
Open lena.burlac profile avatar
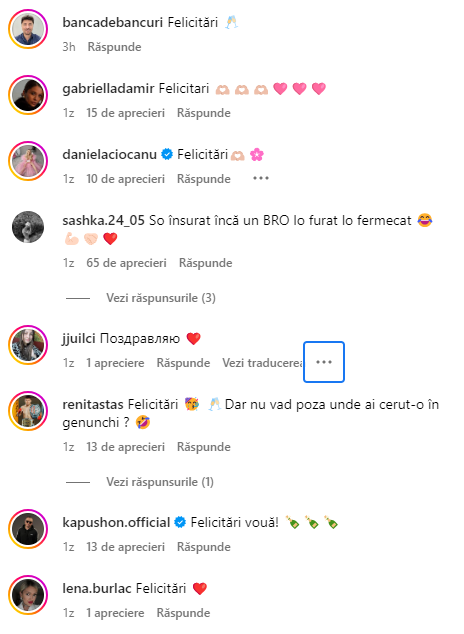click(28, 595)
